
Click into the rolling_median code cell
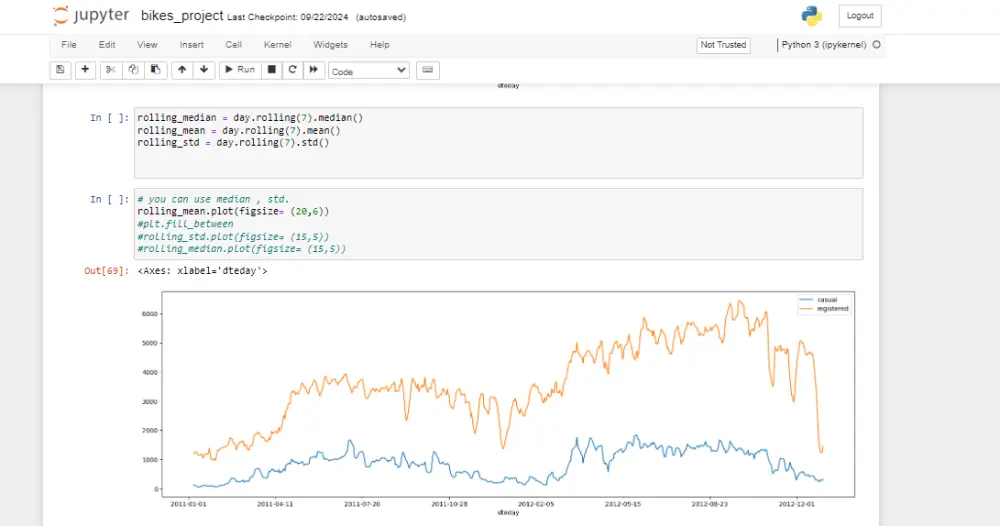click(x=498, y=143)
